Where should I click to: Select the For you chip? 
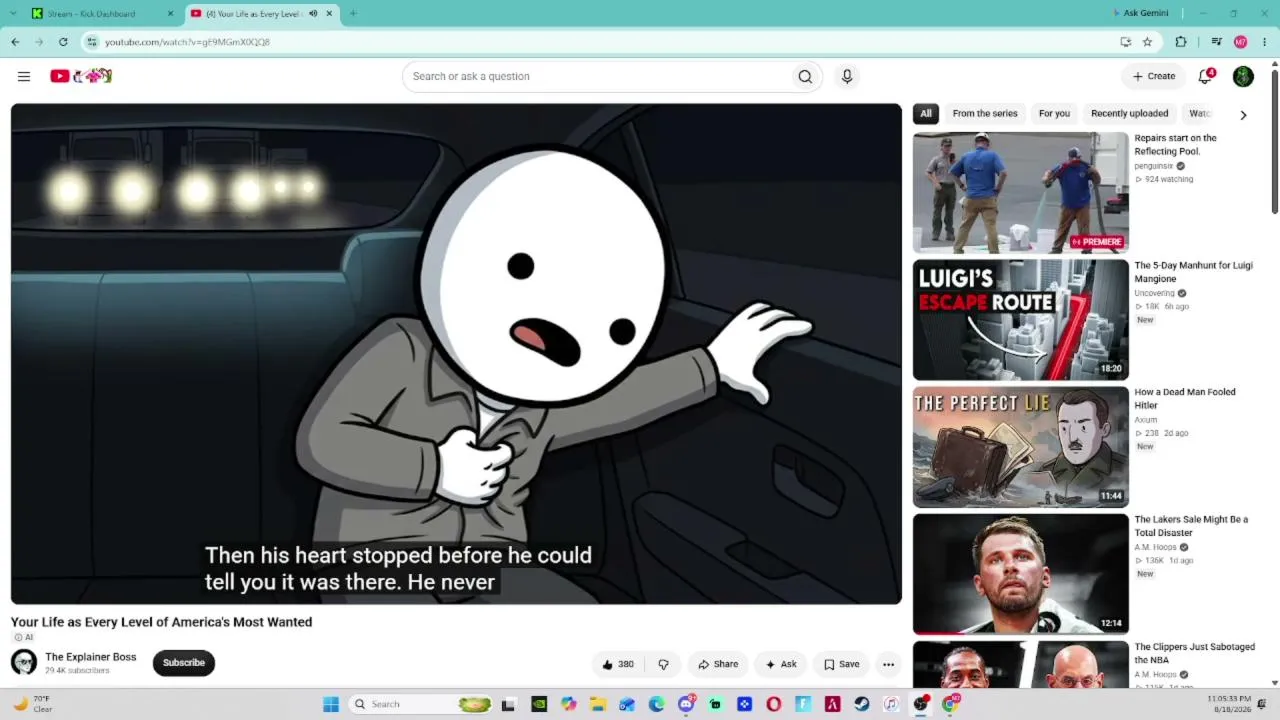coord(1054,114)
